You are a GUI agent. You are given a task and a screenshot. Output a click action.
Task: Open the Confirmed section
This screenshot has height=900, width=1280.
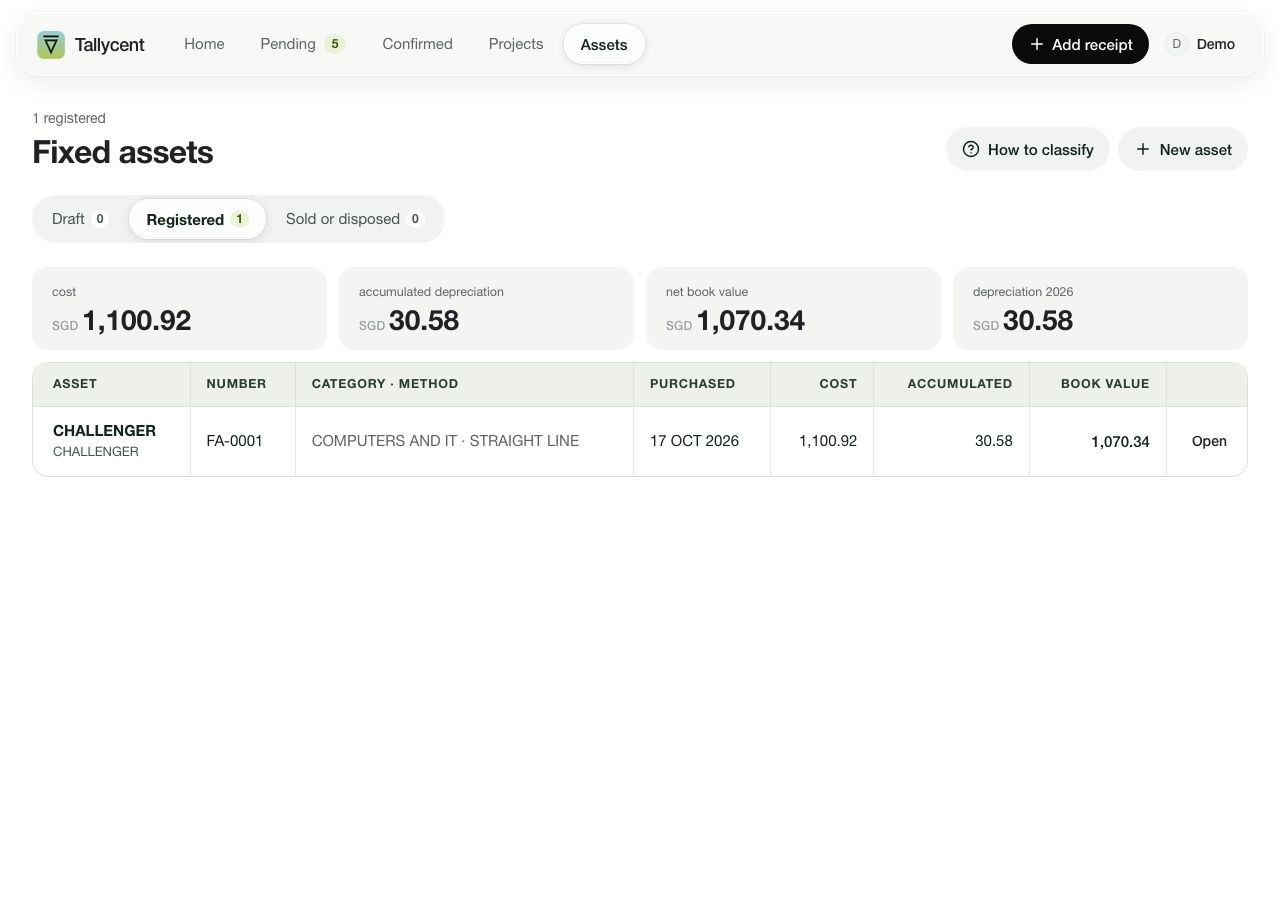coord(417,44)
